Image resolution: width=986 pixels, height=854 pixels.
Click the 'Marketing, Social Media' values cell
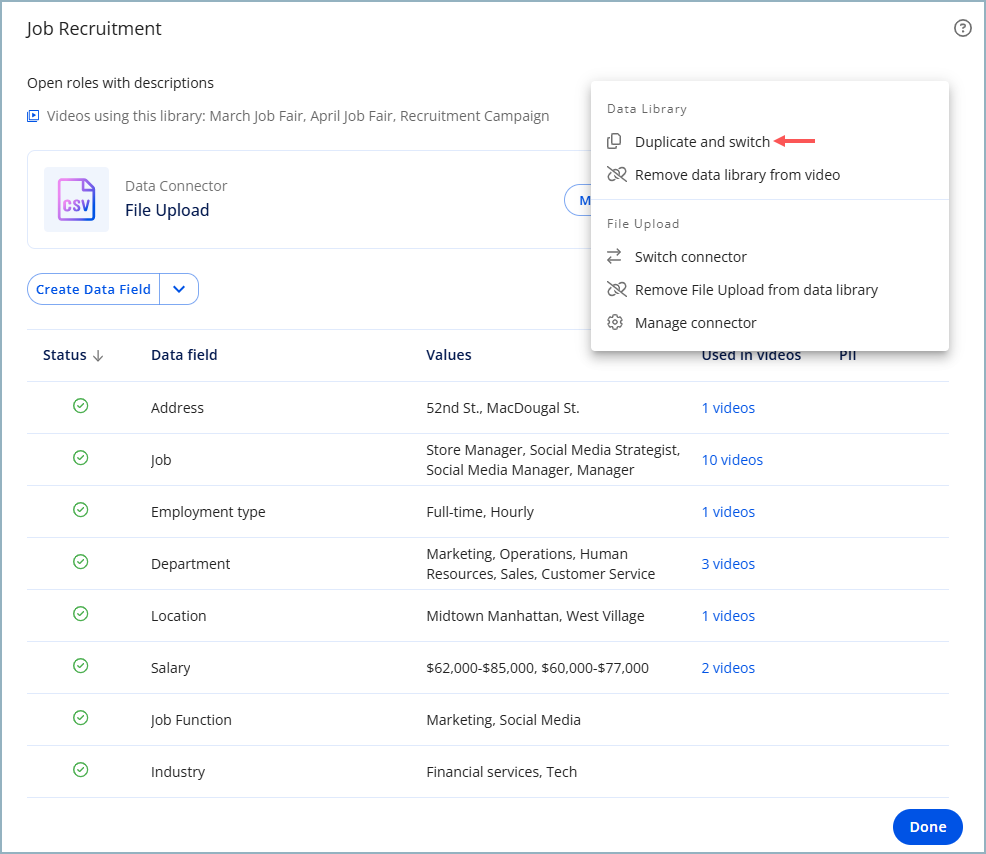point(504,720)
